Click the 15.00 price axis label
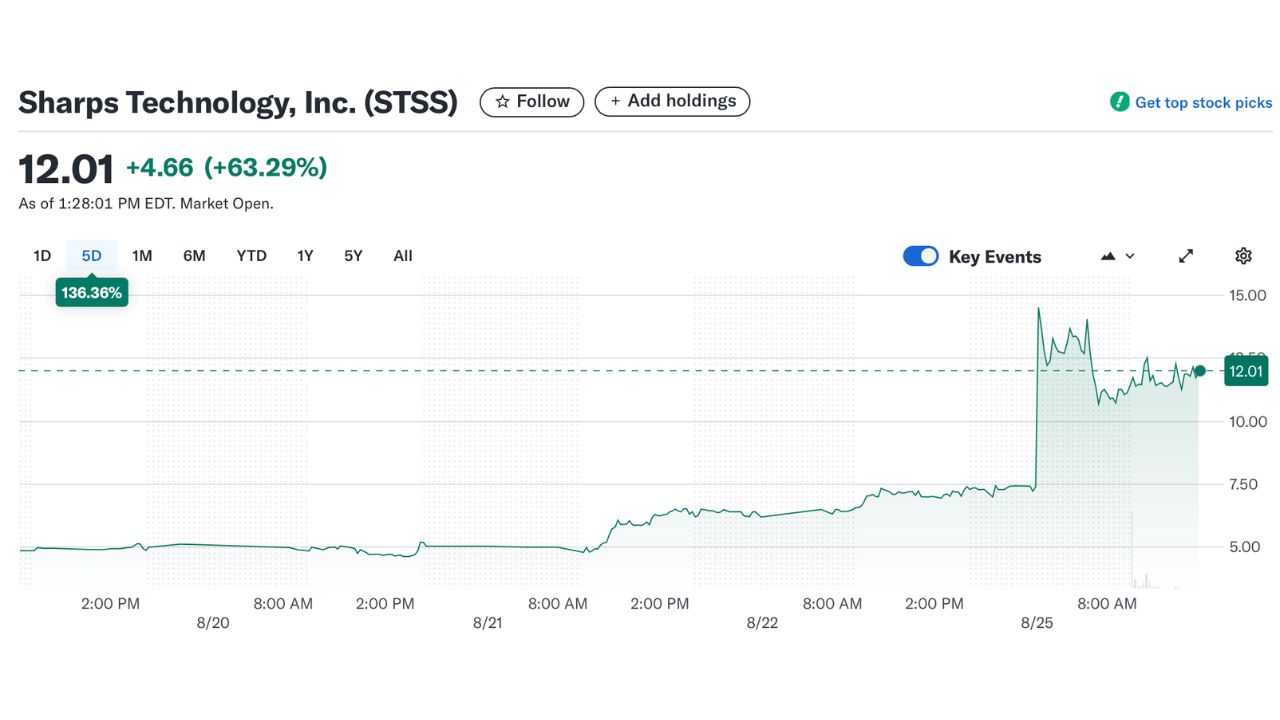The height and width of the screenshot is (720, 1280). tap(1247, 295)
